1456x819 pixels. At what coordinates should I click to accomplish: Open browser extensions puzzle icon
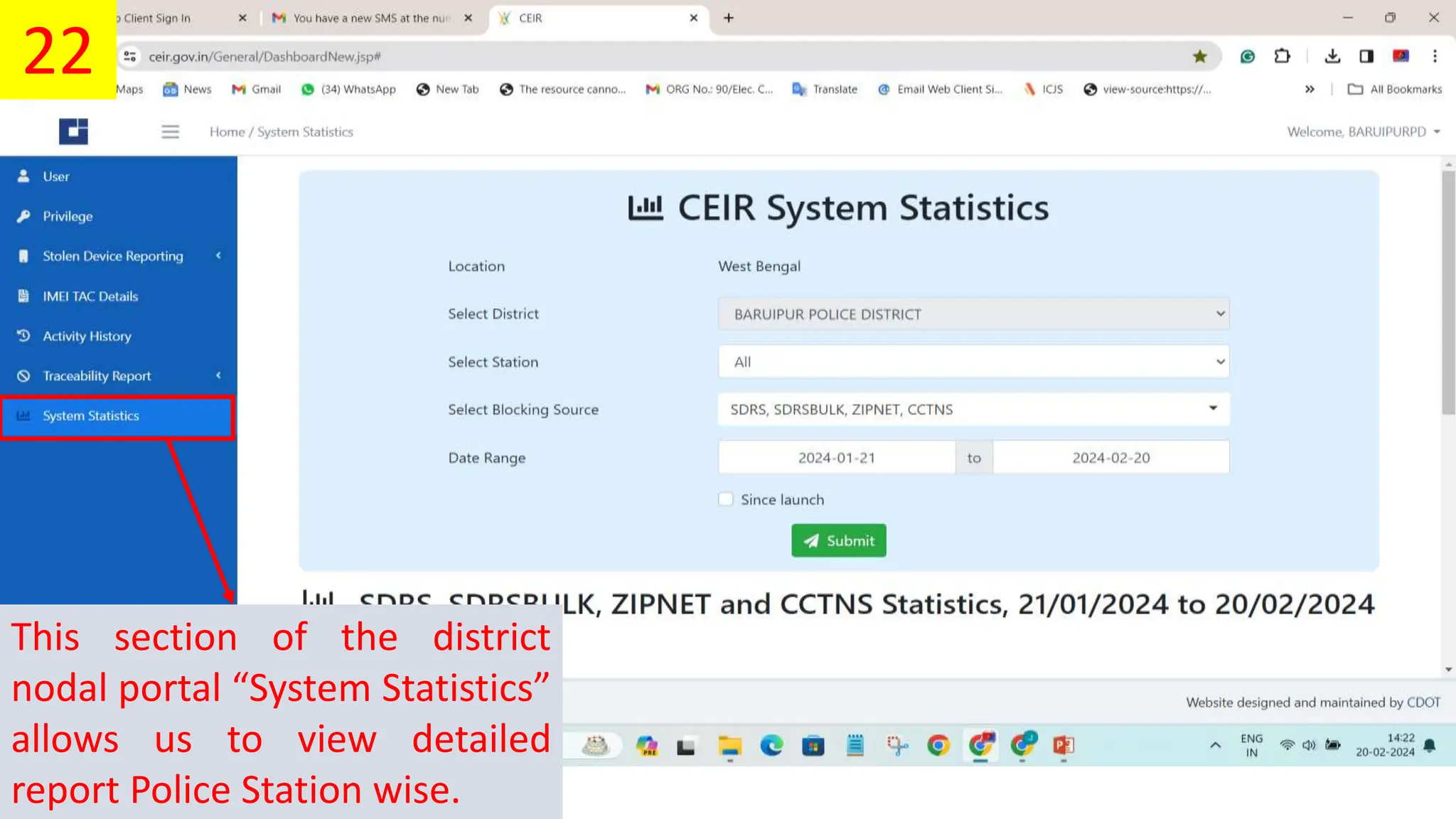click(x=1282, y=56)
